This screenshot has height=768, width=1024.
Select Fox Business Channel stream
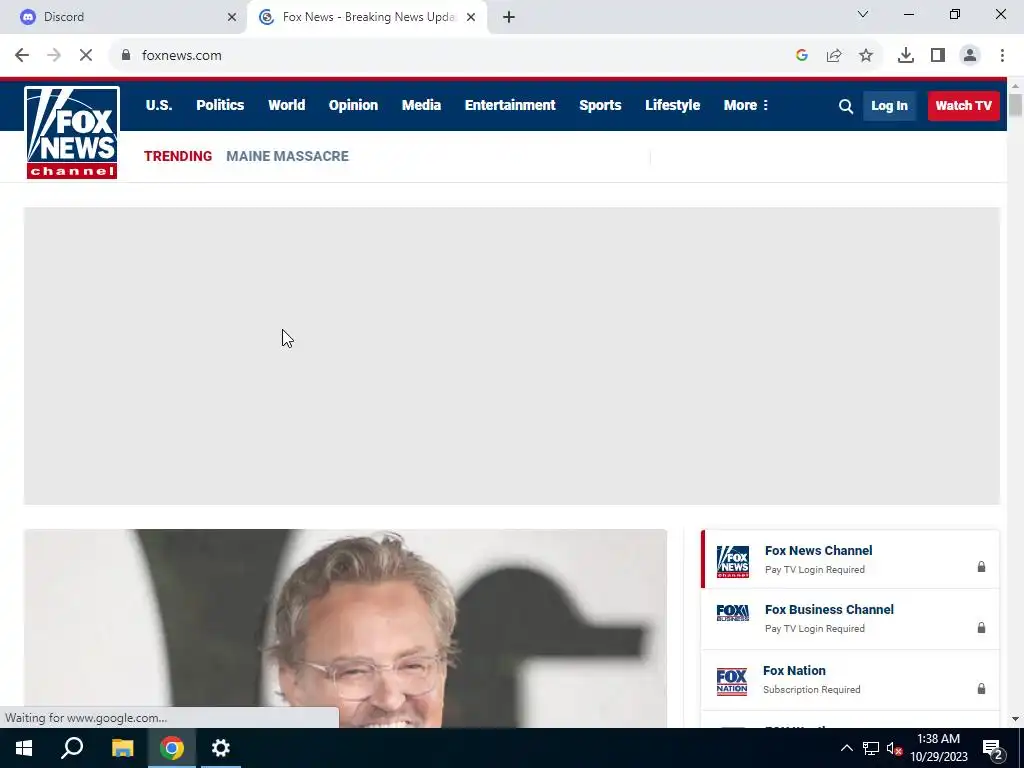click(x=850, y=618)
